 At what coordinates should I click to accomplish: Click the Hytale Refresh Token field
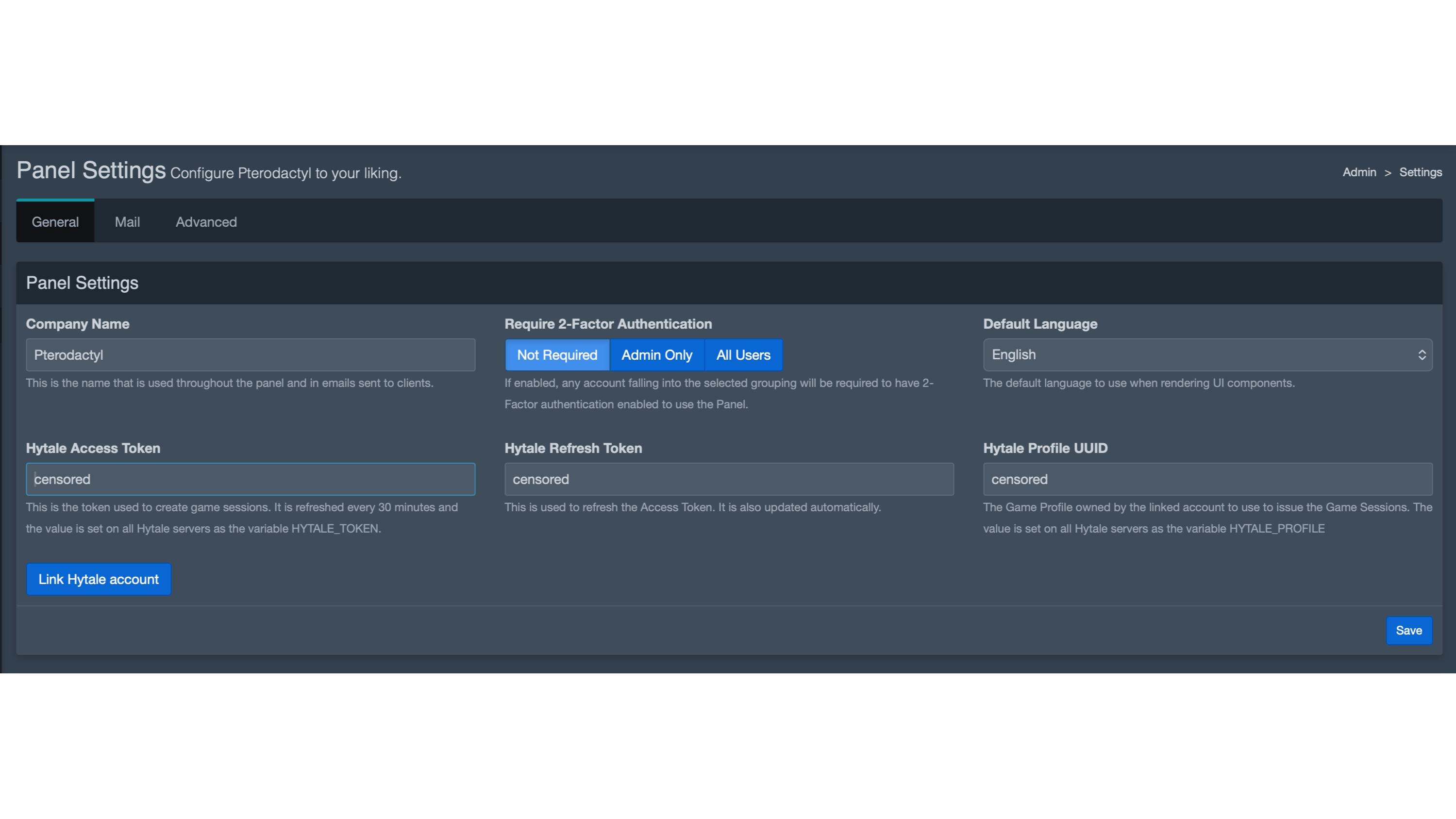coord(729,479)
